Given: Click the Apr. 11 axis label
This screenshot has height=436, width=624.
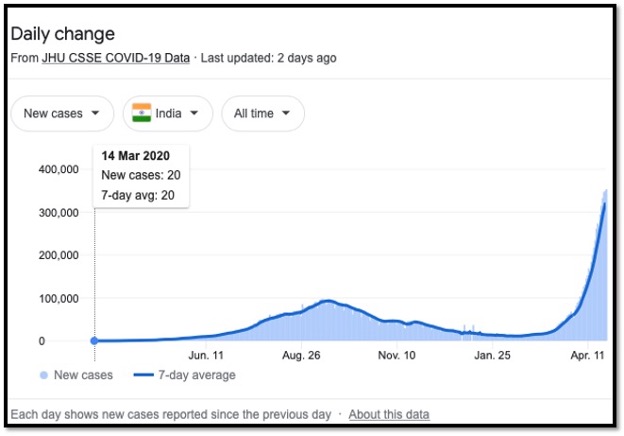Looking at the screenshot, I should pyautogui.click(x=587, y=355).
